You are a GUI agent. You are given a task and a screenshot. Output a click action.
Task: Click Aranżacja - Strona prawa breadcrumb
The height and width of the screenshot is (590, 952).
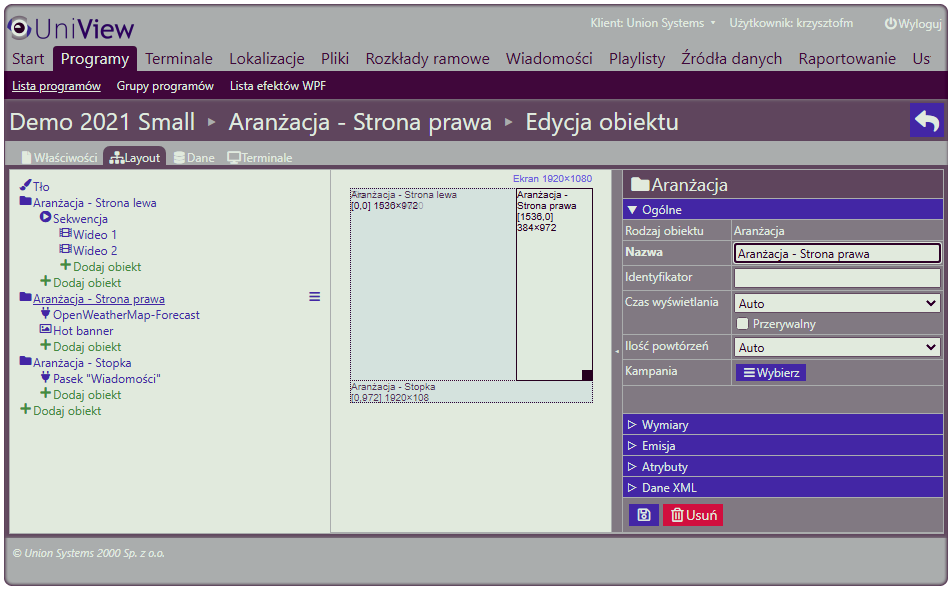point(360,122)
